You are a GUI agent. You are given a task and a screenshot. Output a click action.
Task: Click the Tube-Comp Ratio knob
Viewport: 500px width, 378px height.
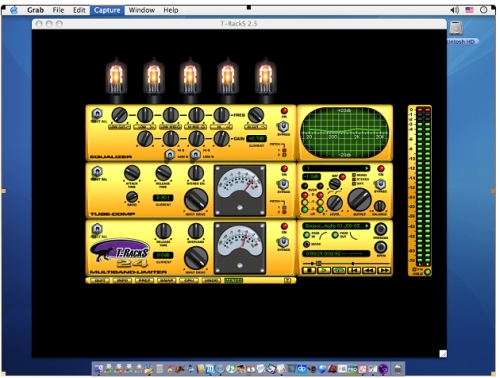[132, 197]
